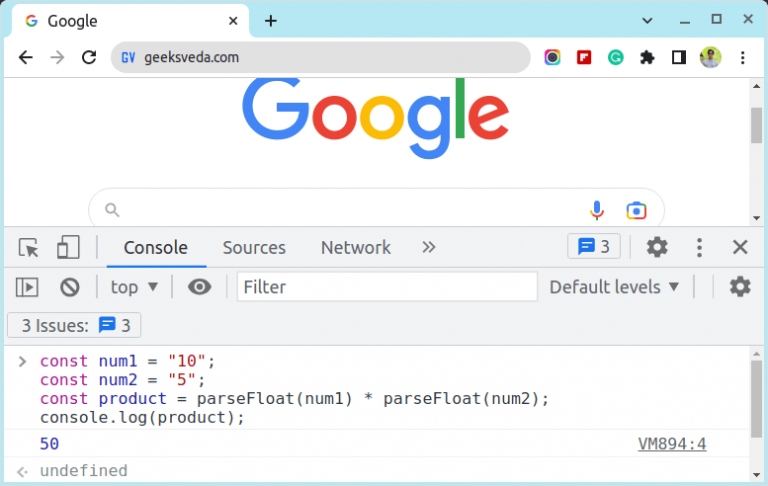Expand the top JavaScript context dropdown
The height and width of the screenshot is (486, 768).
pyautogui.click(x=134, y=287)
